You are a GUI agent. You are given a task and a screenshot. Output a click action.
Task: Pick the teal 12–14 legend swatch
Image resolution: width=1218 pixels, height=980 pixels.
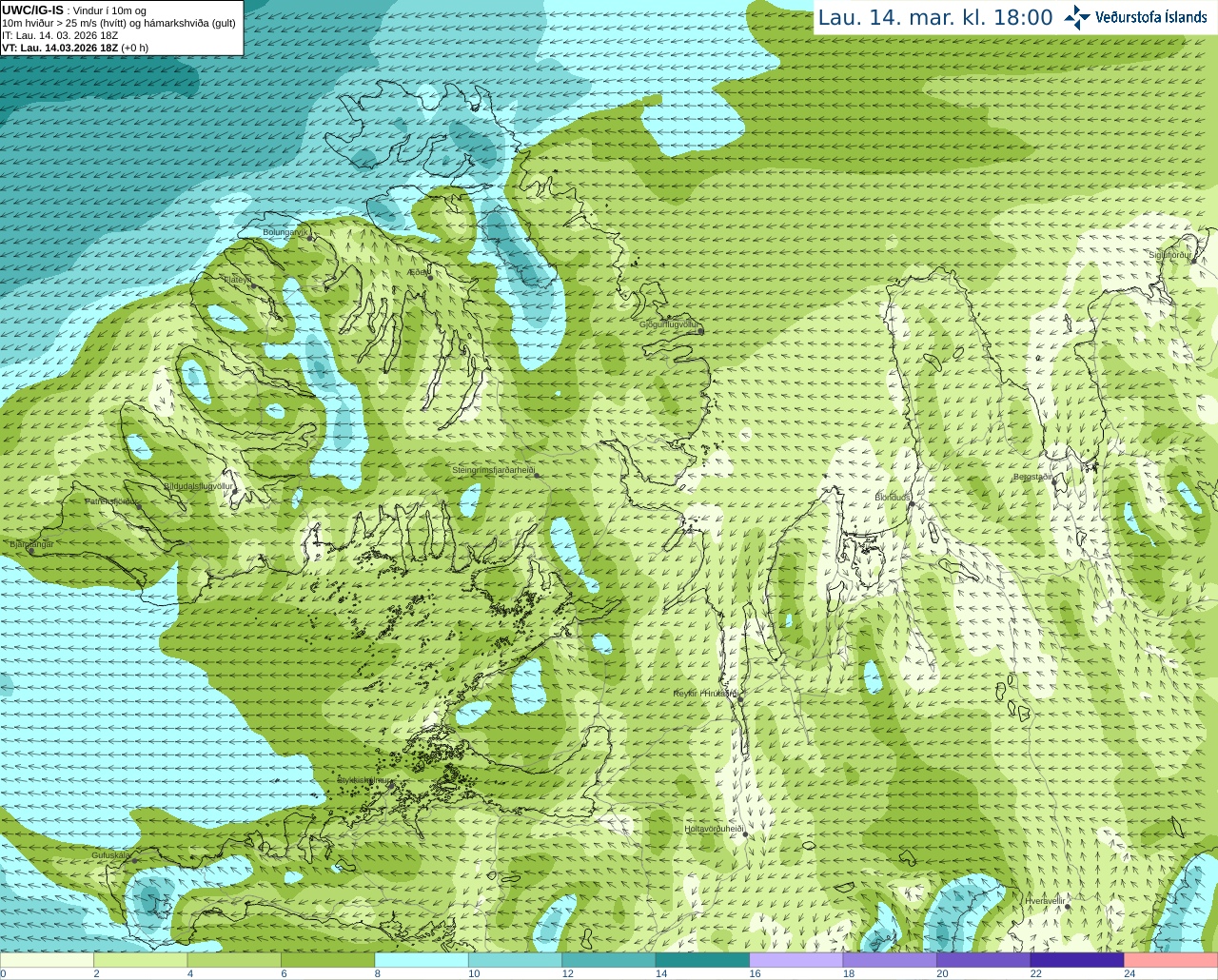(x=609, y=959)
